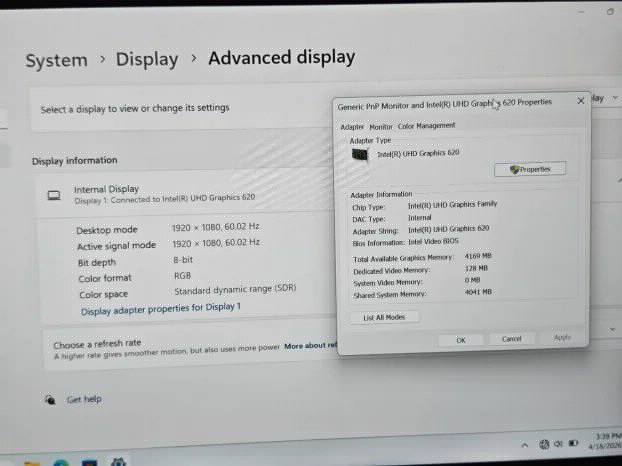Go back to Display breadcrumb
This screenshot has width=622, height=466.
[x=147, y=60]
